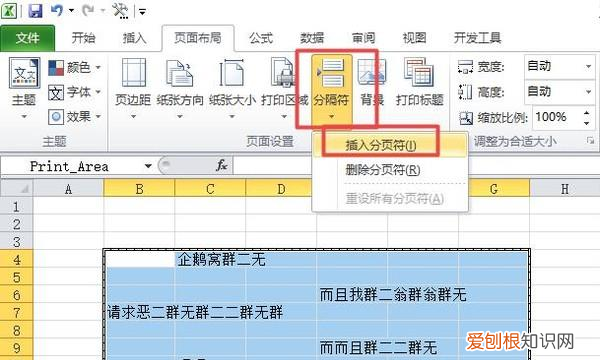Undo the last action

(x=57, y=11)
